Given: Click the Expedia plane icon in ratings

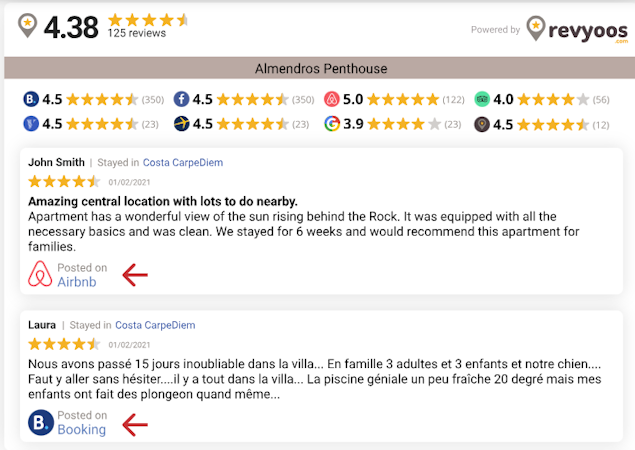Looking at the screenshot, I should click(181, 124).
